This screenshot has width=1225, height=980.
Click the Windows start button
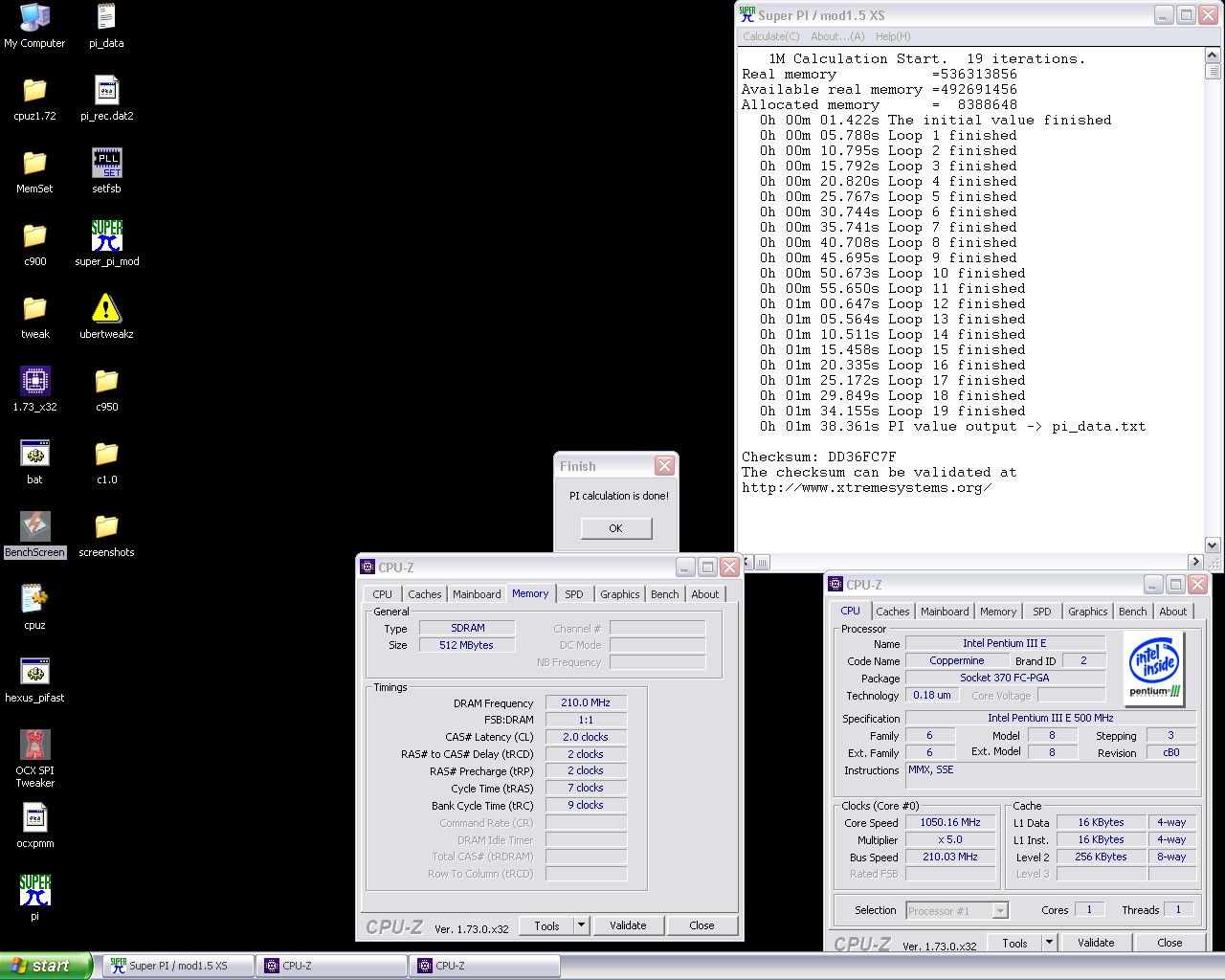point(46,966)
